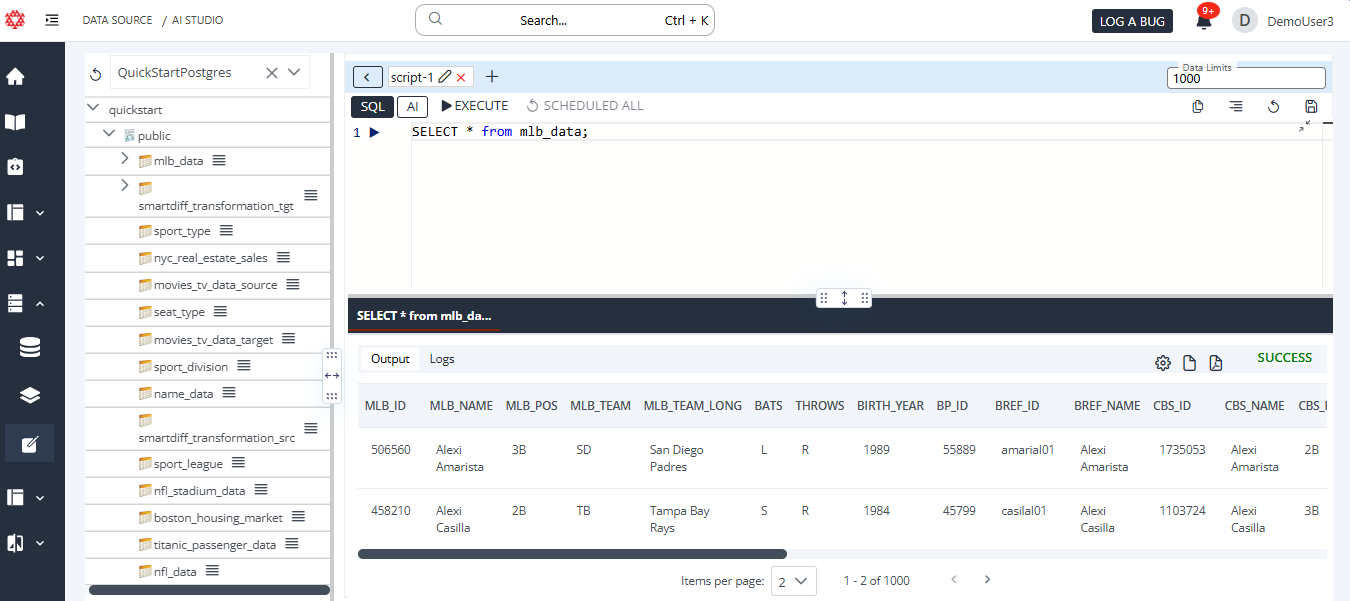Refresh the data source tree
This screenshot has width=1350, height=601.
click(96, 74)
